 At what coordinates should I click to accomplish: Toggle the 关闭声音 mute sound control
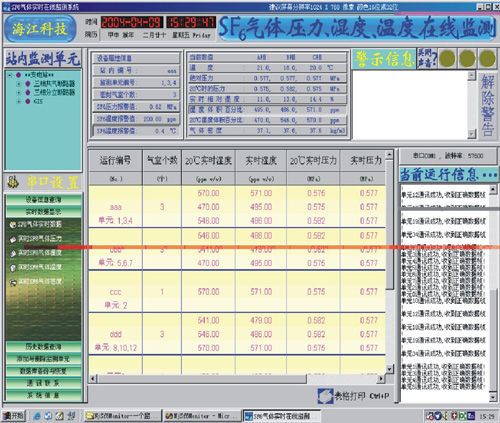426,58
